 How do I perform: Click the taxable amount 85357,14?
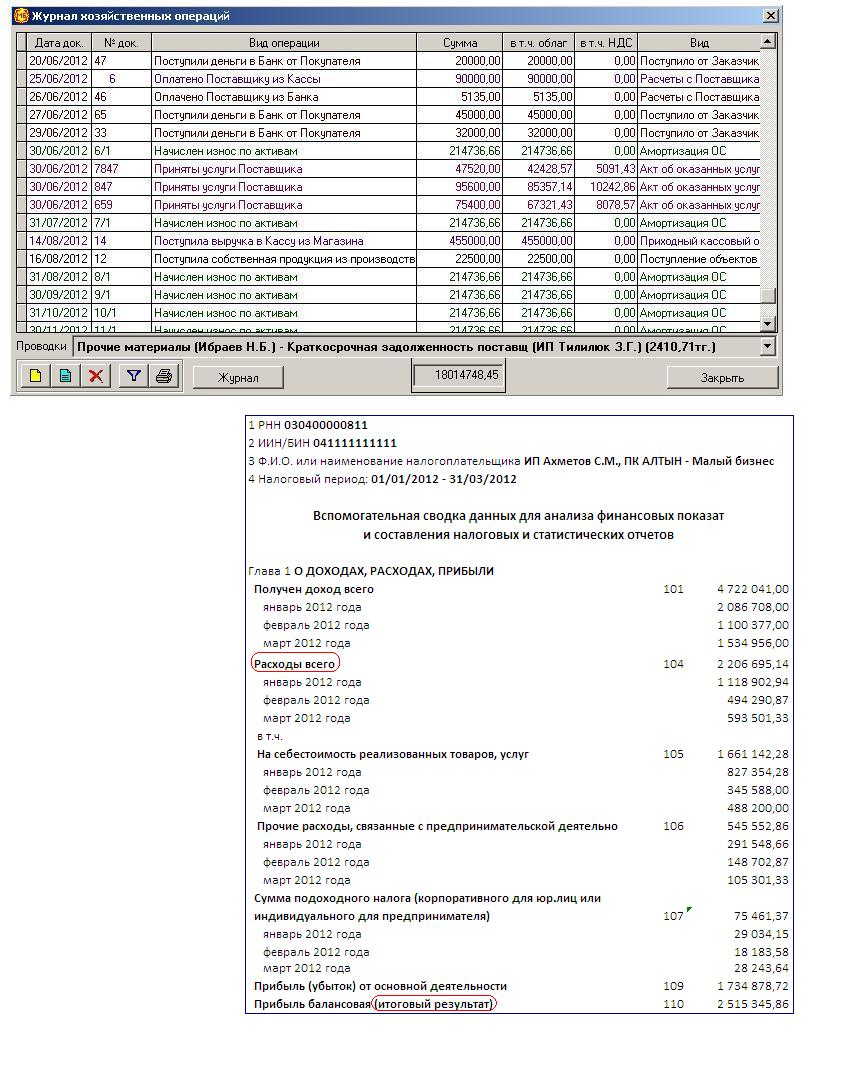538,187
